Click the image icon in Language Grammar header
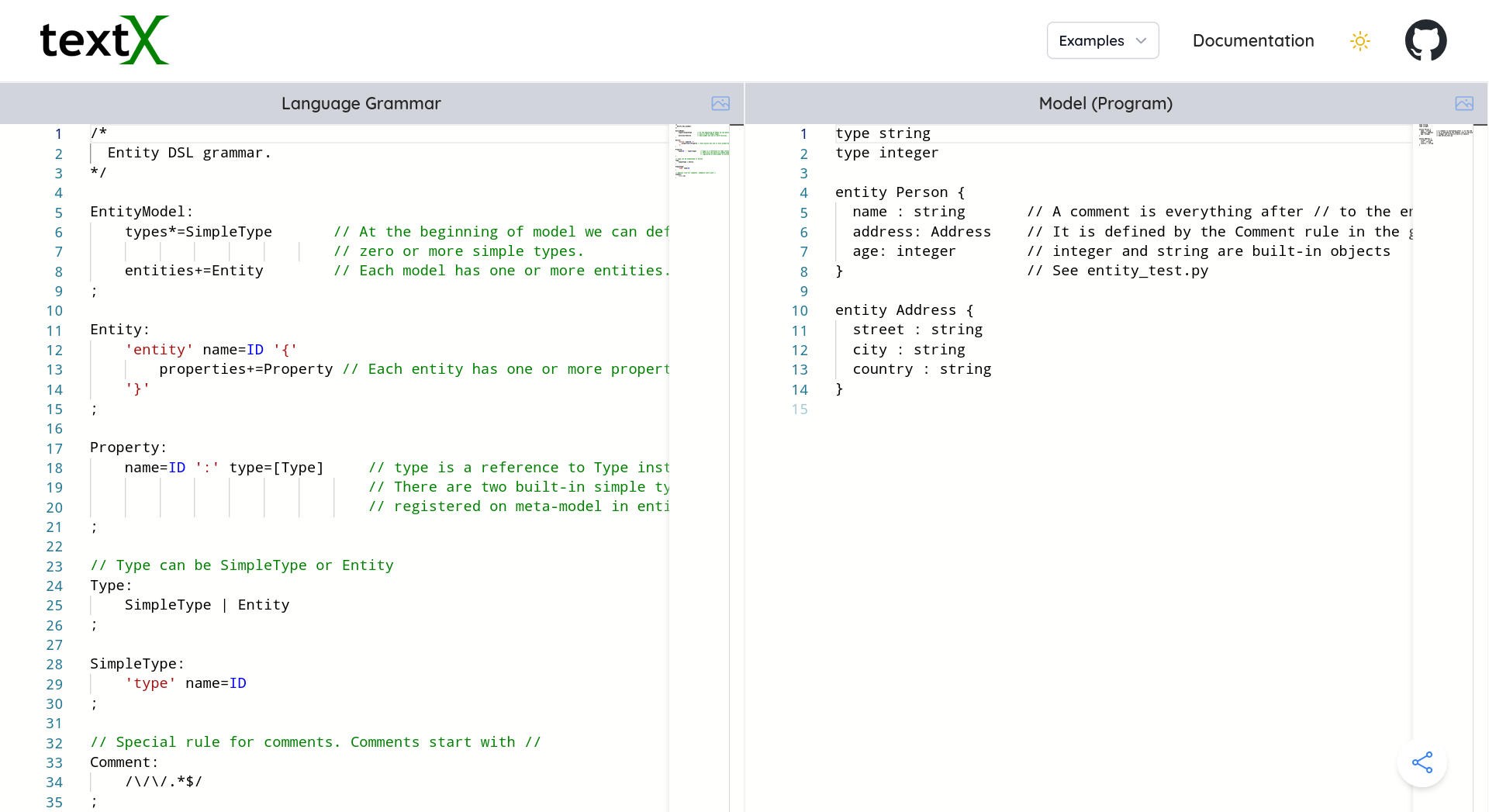The width and height of the screenshot is (1489, 812). point(720,104)
